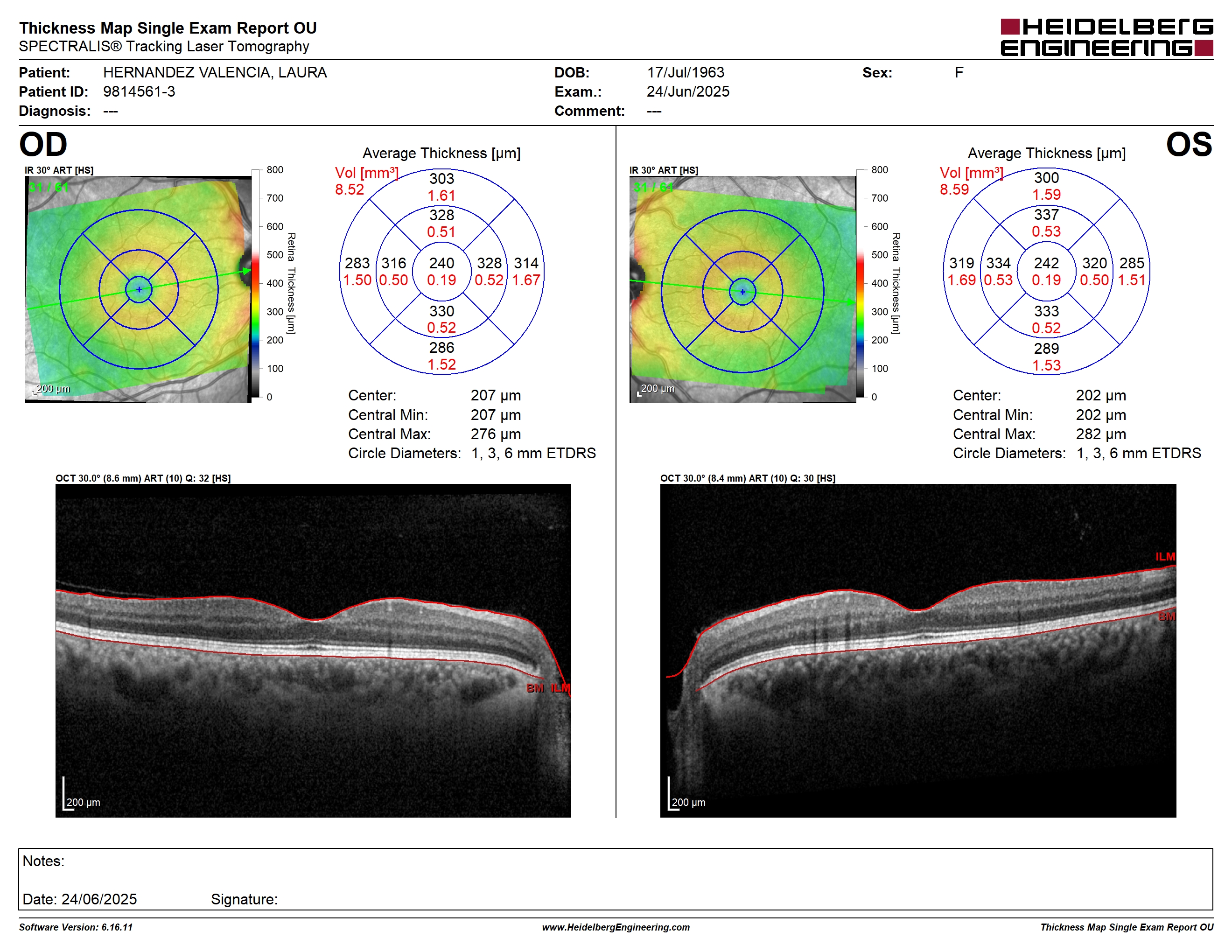Screen dimensions: 1232x952
Task: Click the report title Thickness Map Single Exam Report OU
Action: (168, 28)
